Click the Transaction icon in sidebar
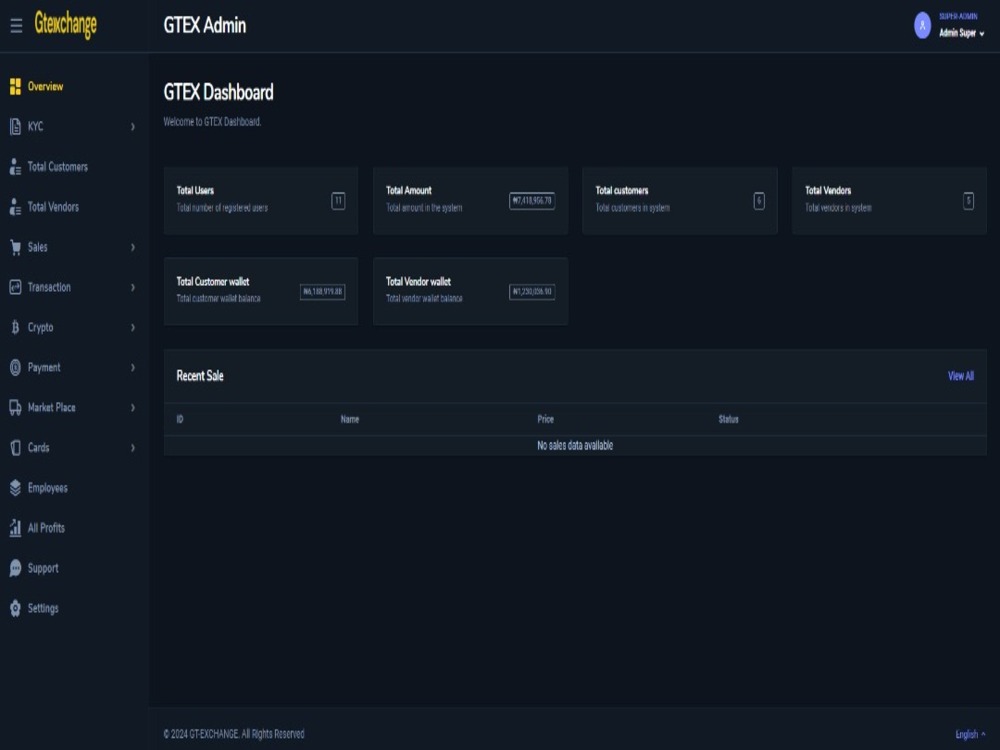Image resolution: width=1000 pixels, height=750 pixels. [x=15, y=288]
